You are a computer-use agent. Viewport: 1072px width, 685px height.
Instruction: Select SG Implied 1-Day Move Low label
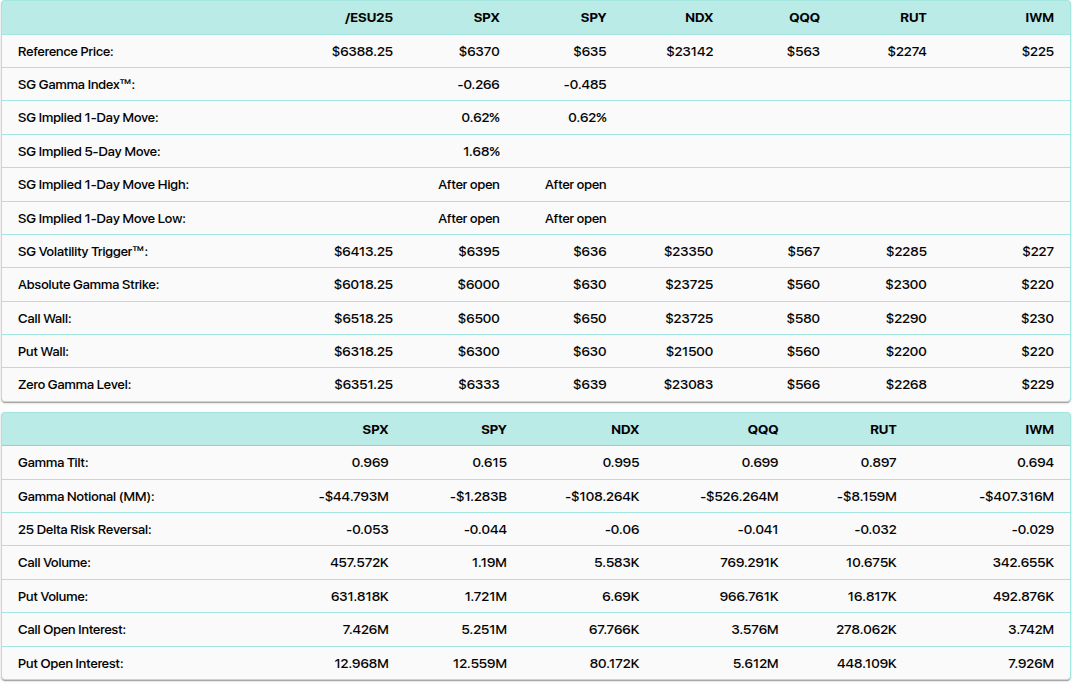pyautogui.click(x=102, y=219)
